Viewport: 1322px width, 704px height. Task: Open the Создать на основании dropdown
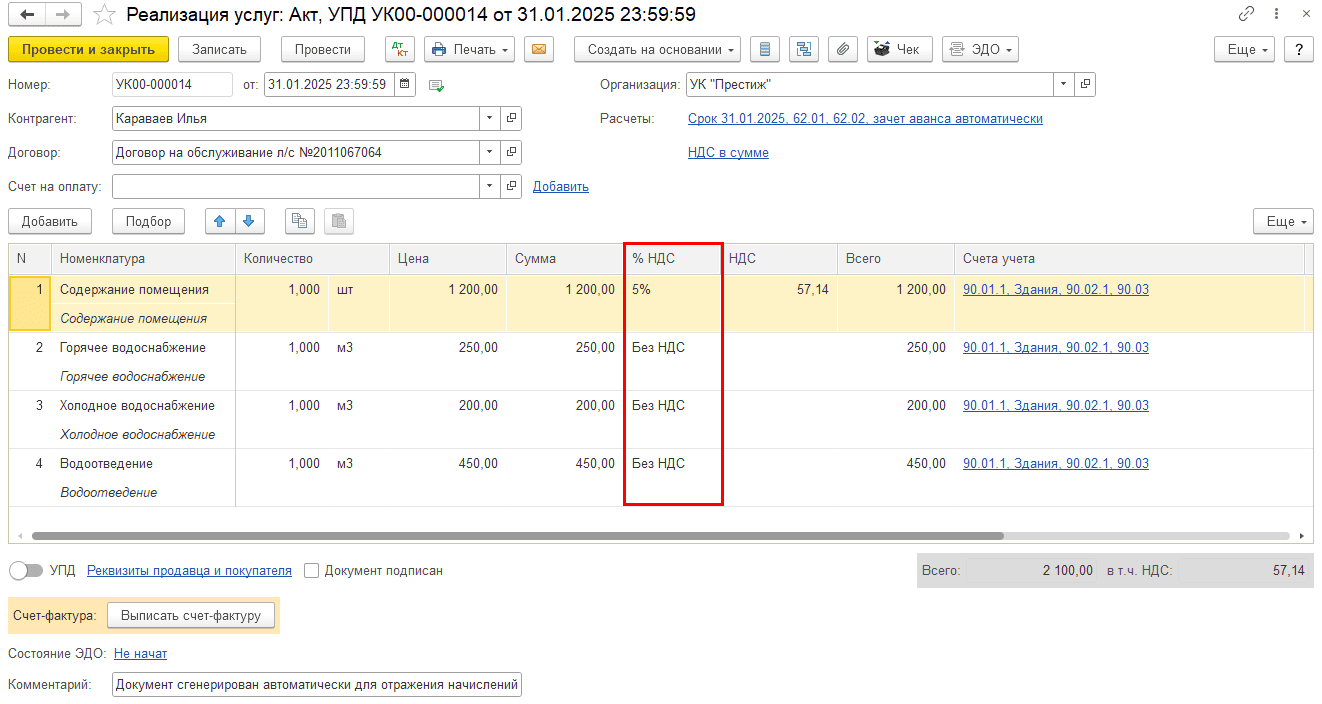pos(657,49)
